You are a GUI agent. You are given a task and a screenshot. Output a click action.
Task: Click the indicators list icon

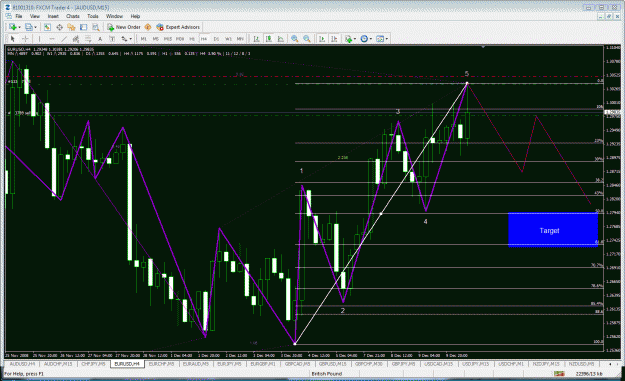coord(349,39)
